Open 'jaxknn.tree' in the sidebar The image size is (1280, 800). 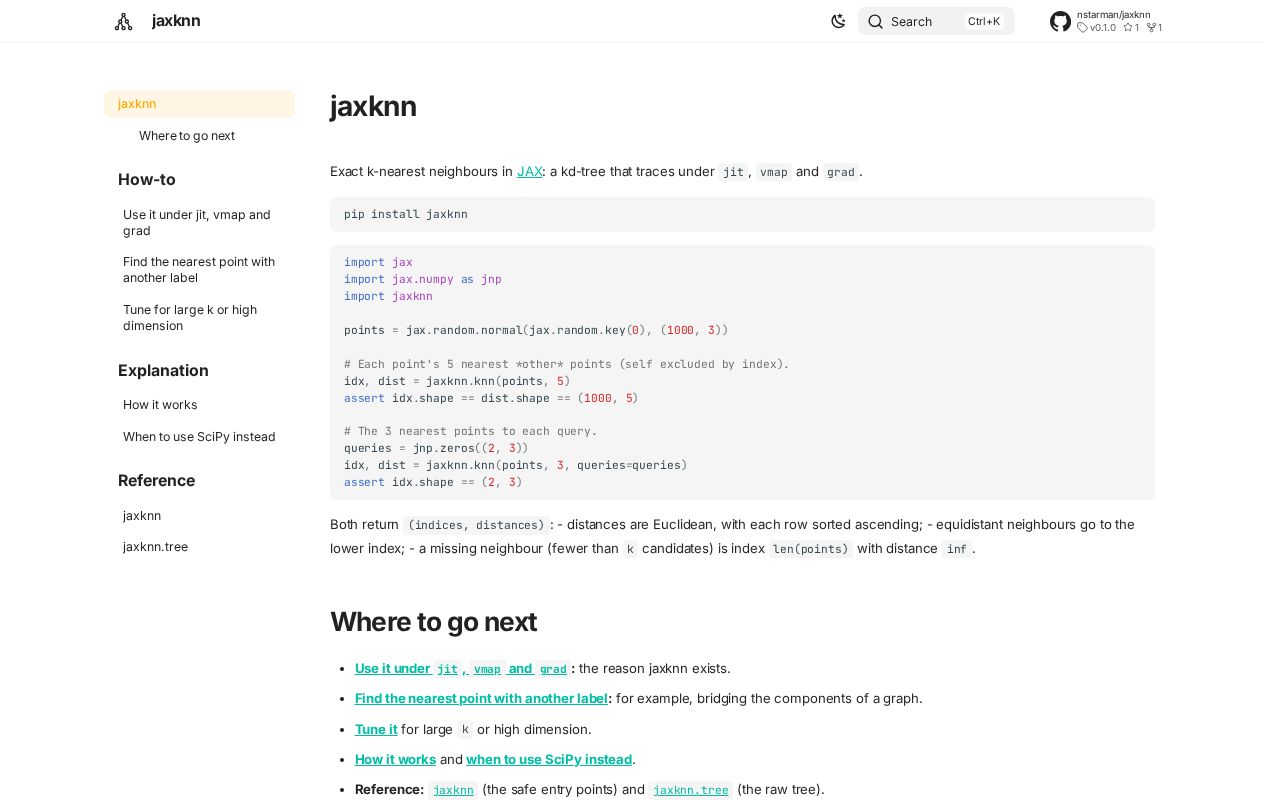point(155,547)
